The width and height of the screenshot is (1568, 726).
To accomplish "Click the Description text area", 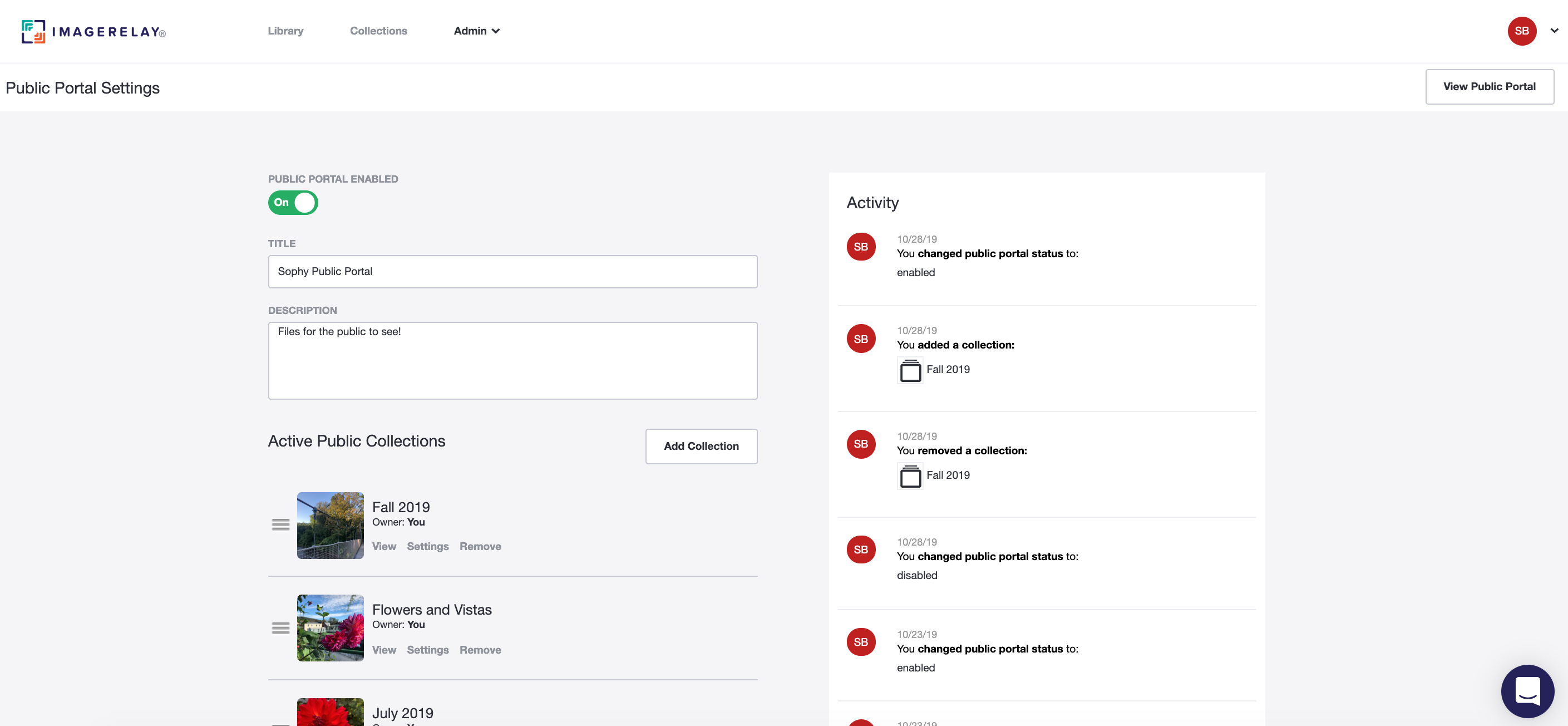I will (x=512, y=361).
